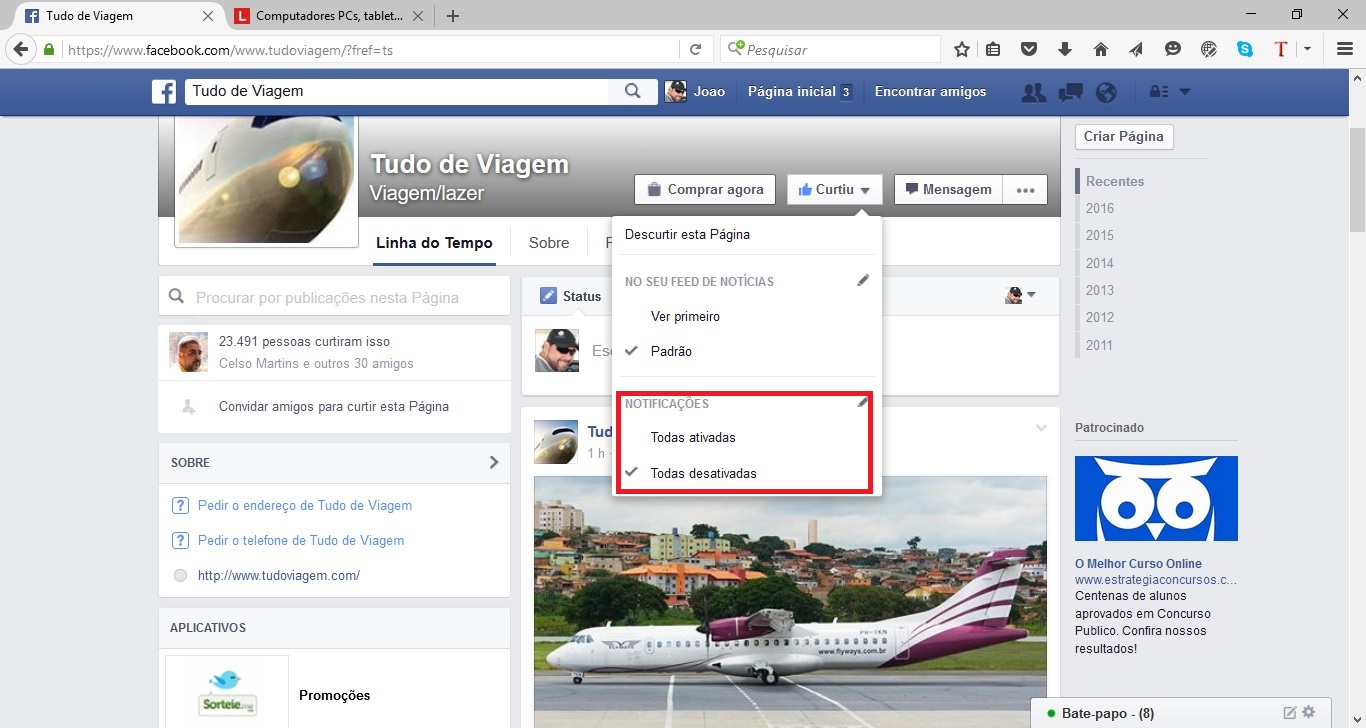The width and height of the screenshot is (1366, 728).
Task: Open account dropdown arrow in Facebook bar
Action: [1185, 92]
